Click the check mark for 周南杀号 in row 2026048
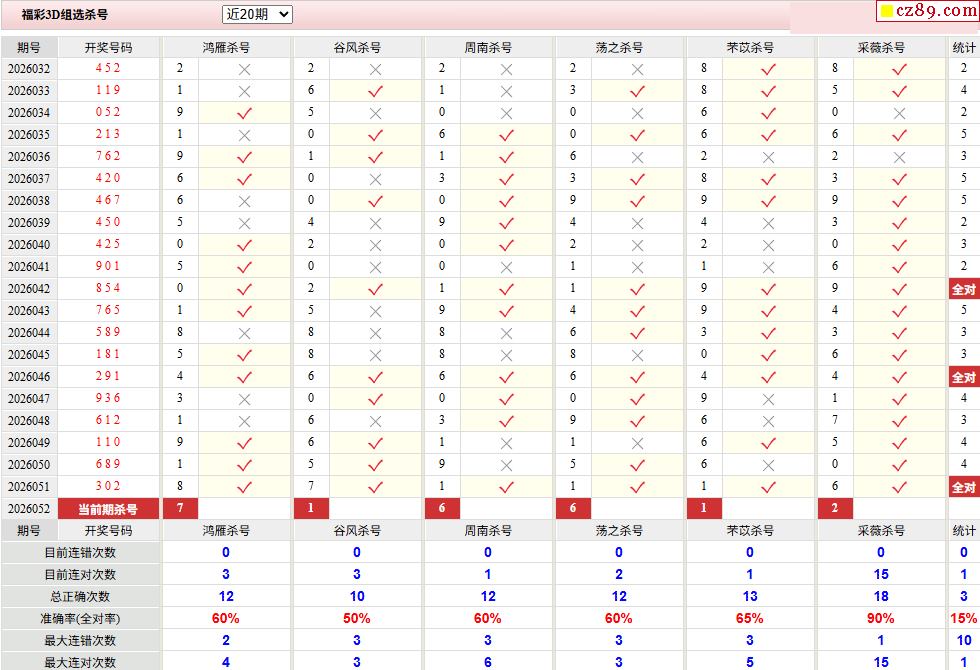The height and width of the screenshot is (670, 980). coord(506,421)
